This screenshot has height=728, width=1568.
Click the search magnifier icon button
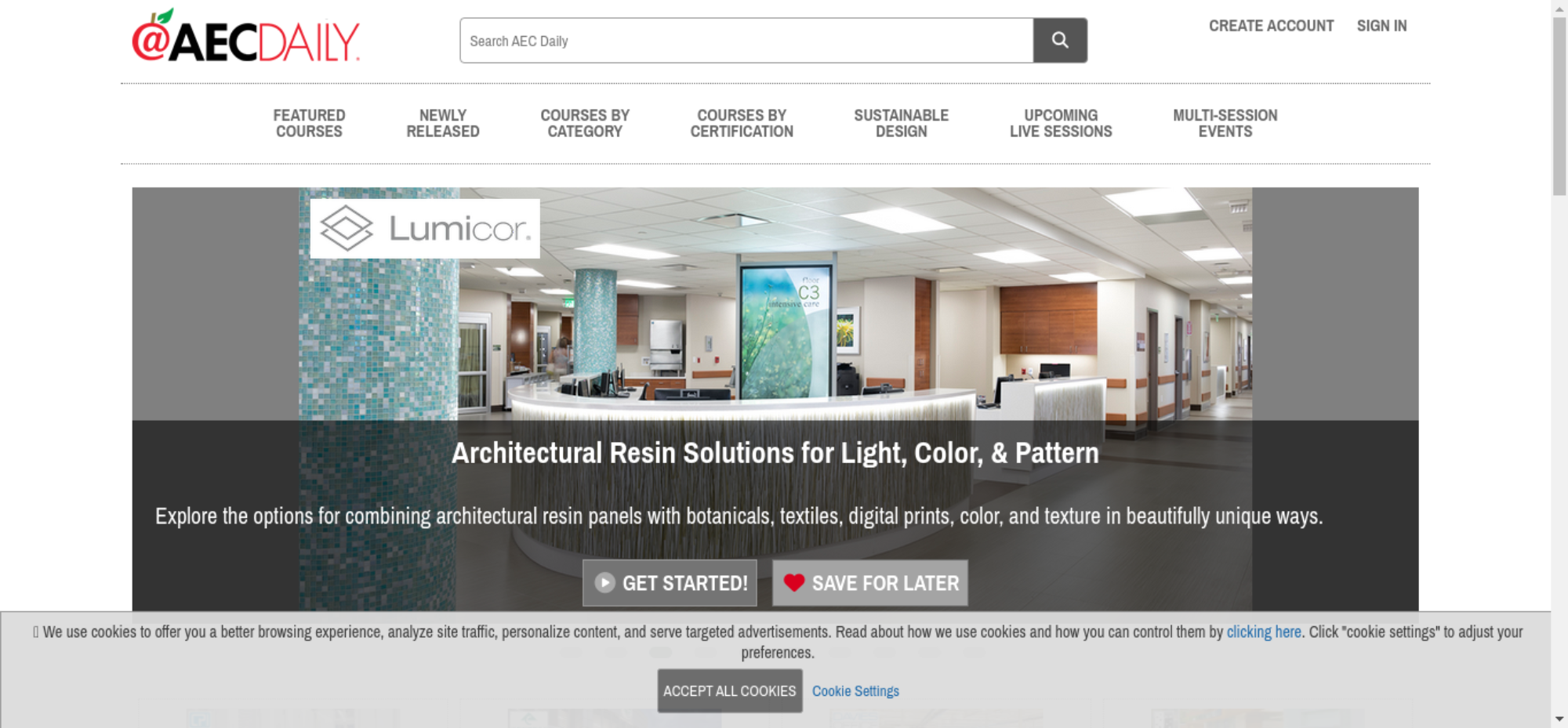(x=1059, y=40)
